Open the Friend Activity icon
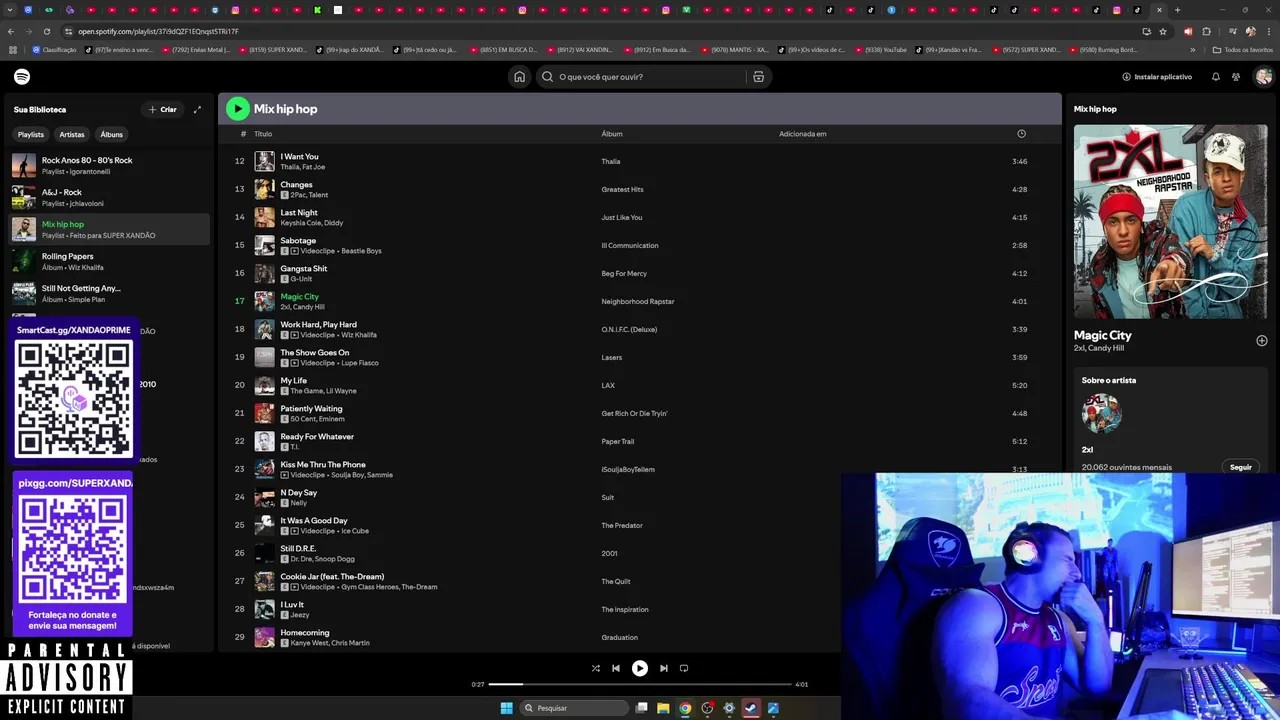This screenshot has width=1280, height=720. 1236,77
